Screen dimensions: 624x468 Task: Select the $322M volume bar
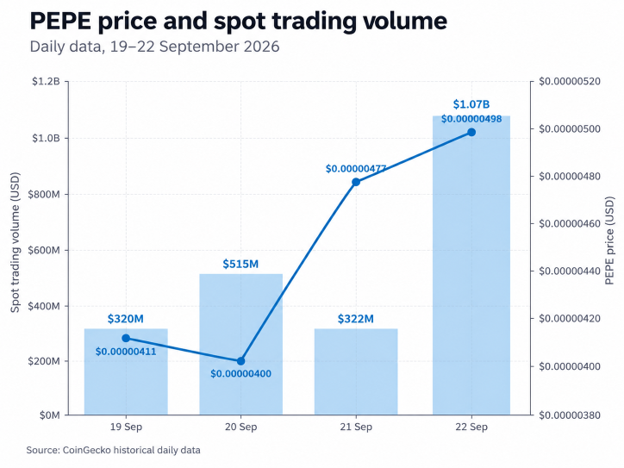coord(356,372)
